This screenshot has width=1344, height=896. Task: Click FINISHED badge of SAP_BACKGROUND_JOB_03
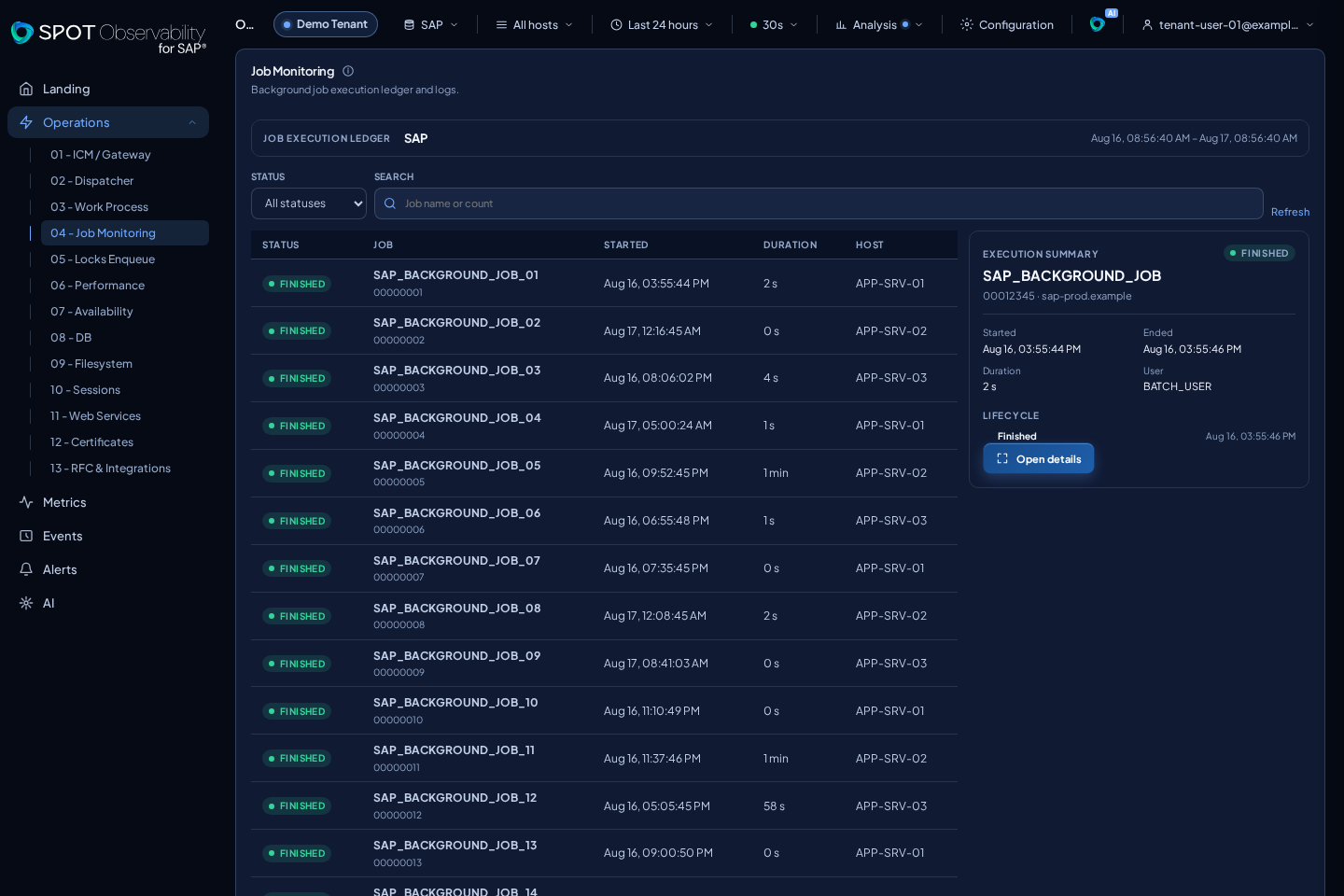click(297, 378)
